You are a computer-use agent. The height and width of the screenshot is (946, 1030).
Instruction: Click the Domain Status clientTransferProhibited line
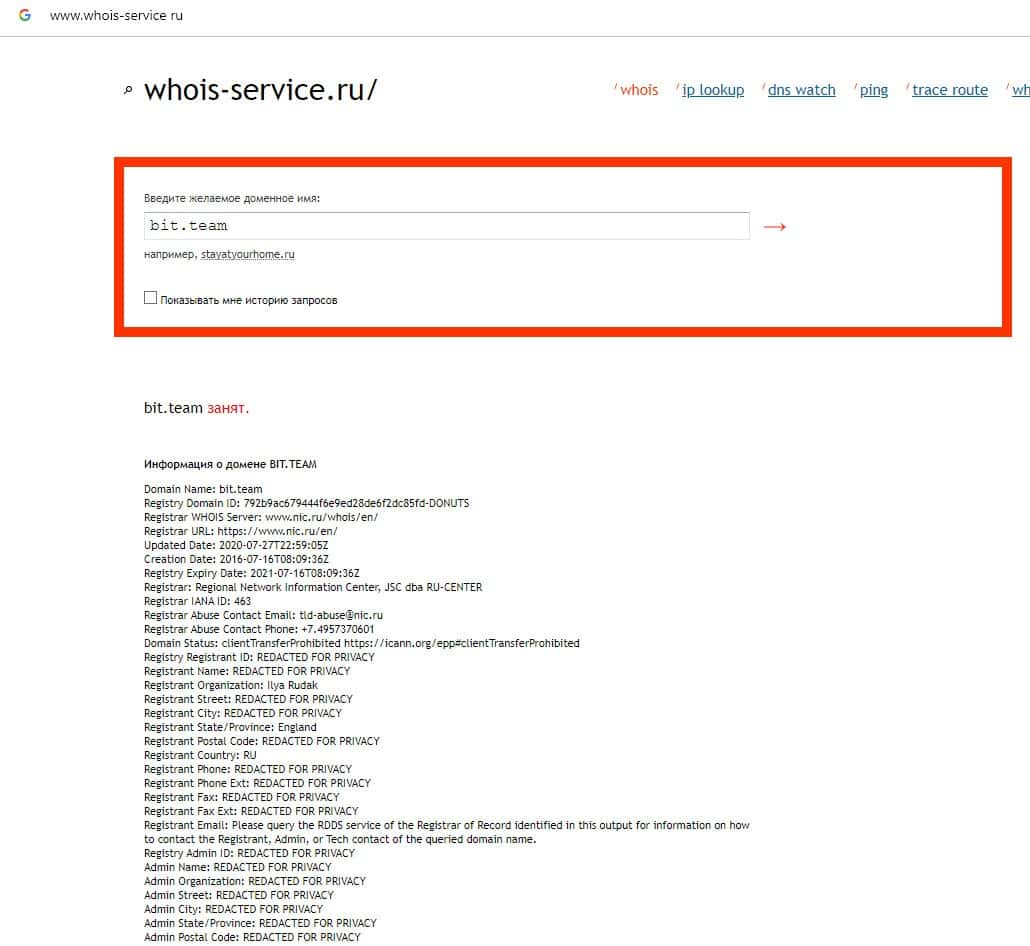coord(362,643)
